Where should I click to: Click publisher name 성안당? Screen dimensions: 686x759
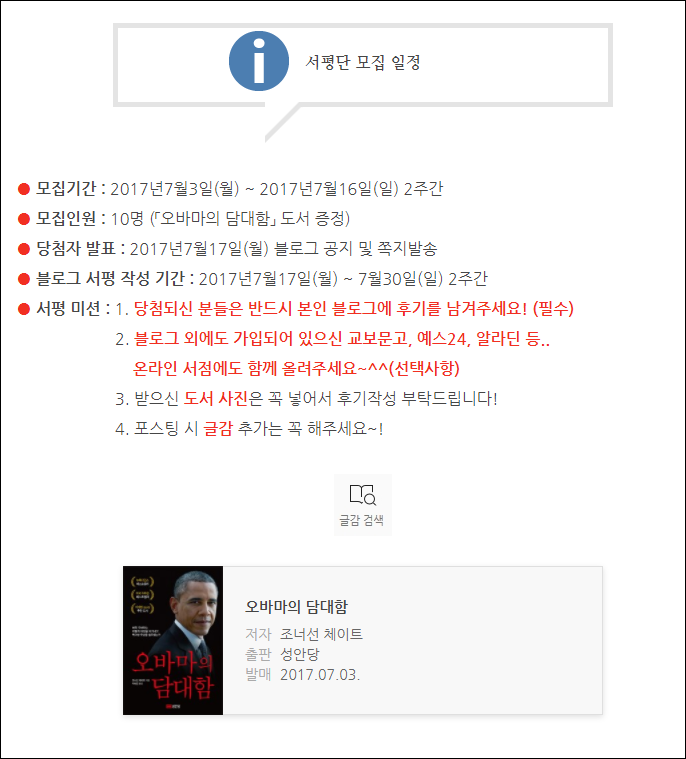click(x=300, y=654)
